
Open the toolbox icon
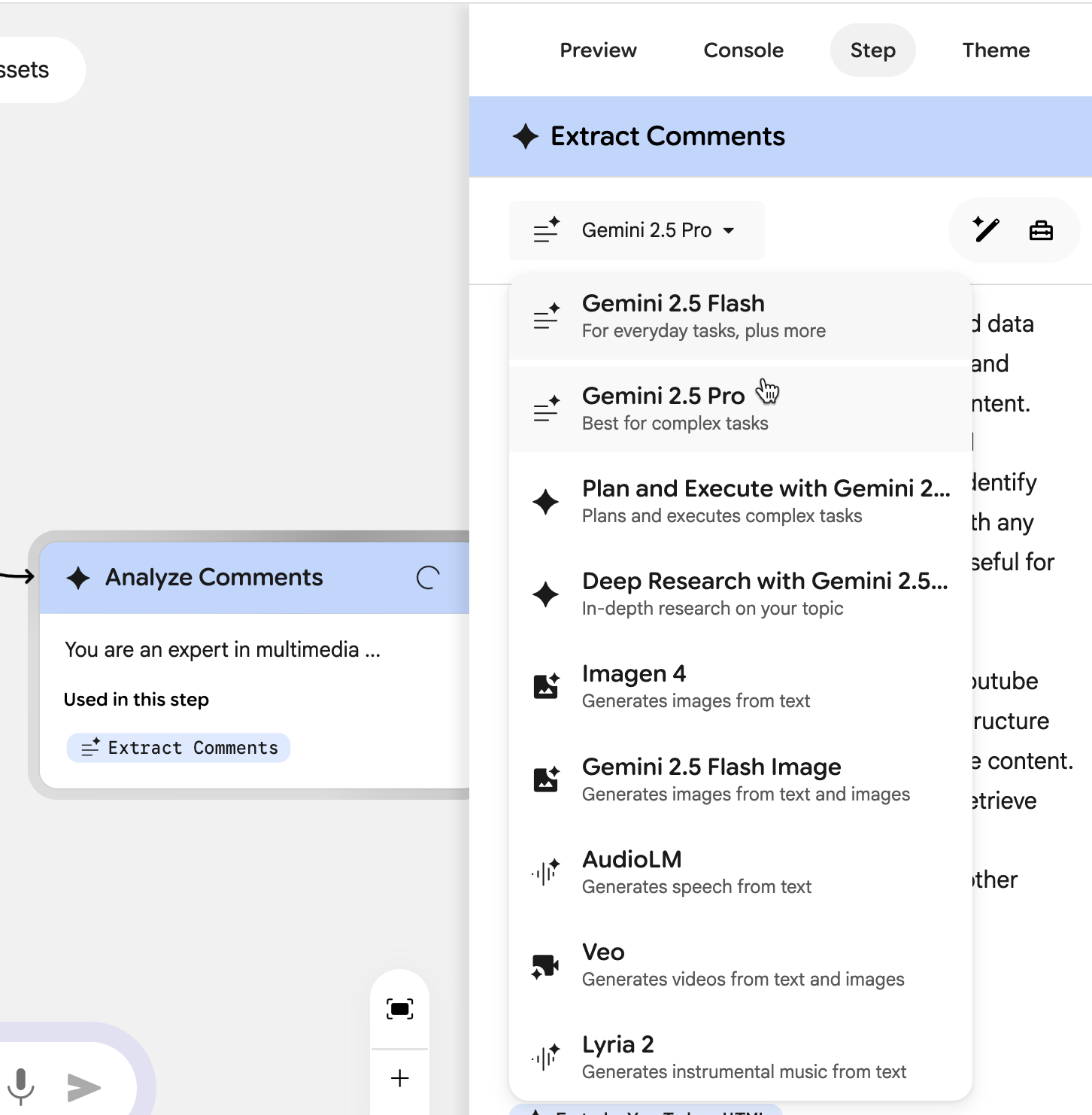point(1041,230)
